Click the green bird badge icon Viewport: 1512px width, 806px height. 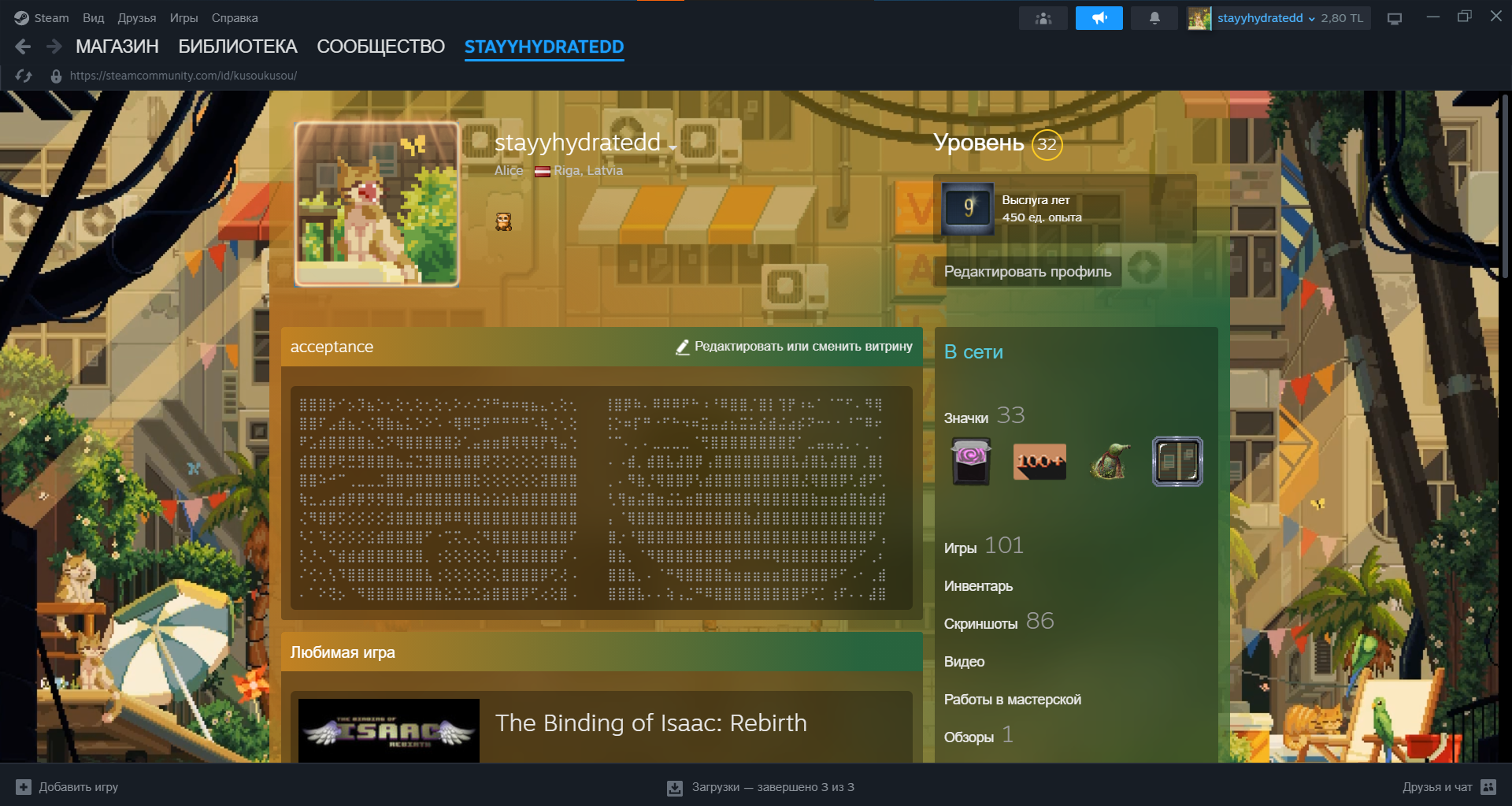click(x=1109, y=462)
